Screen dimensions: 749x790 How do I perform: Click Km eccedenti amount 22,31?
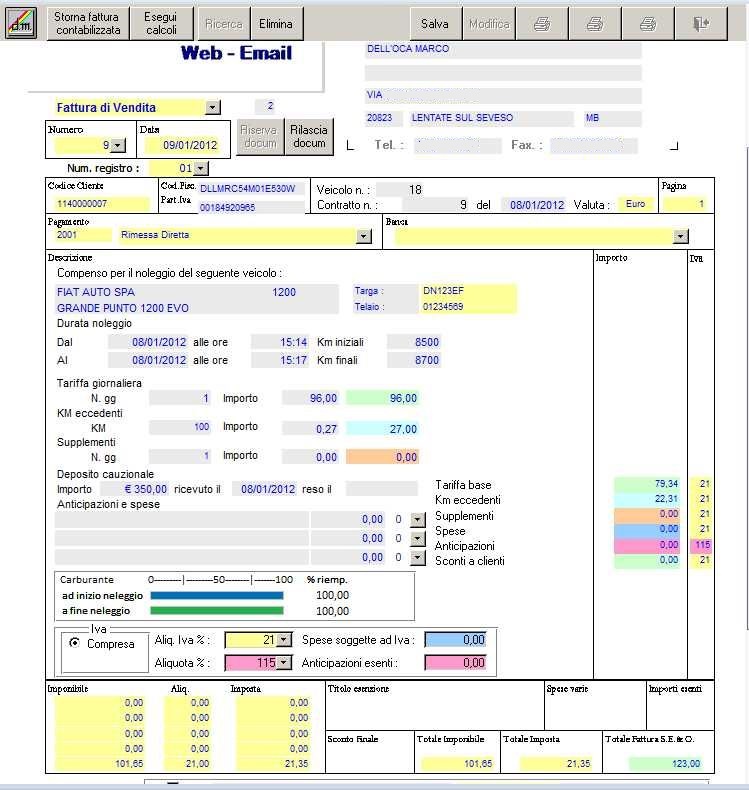[647, 499]
